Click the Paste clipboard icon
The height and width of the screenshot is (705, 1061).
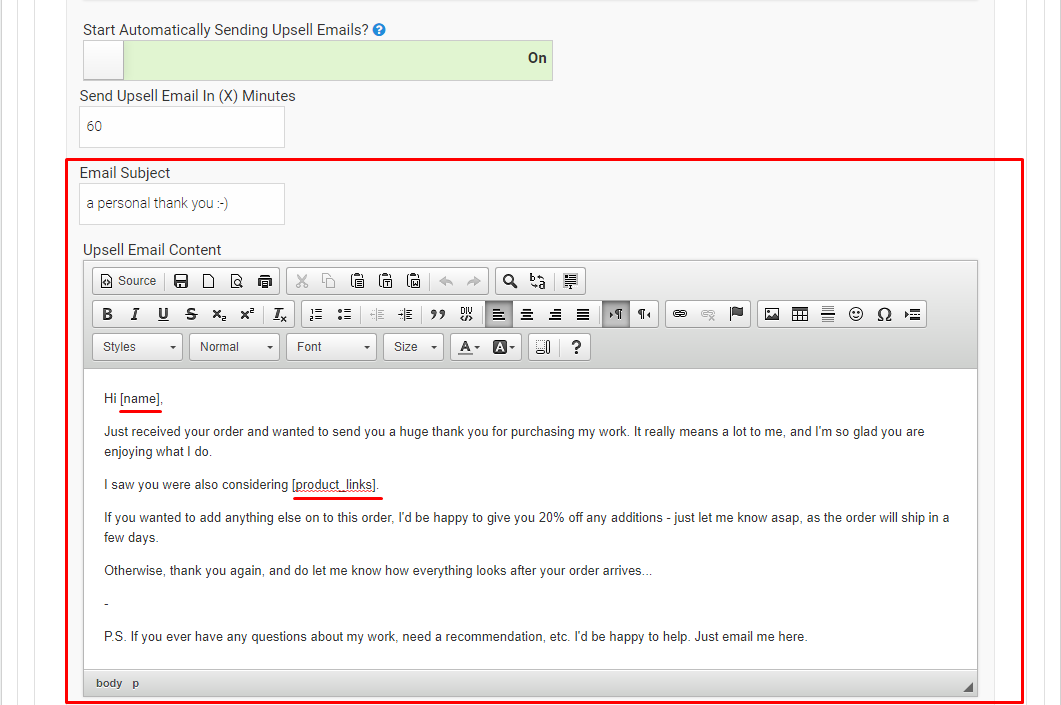point(357,281)
